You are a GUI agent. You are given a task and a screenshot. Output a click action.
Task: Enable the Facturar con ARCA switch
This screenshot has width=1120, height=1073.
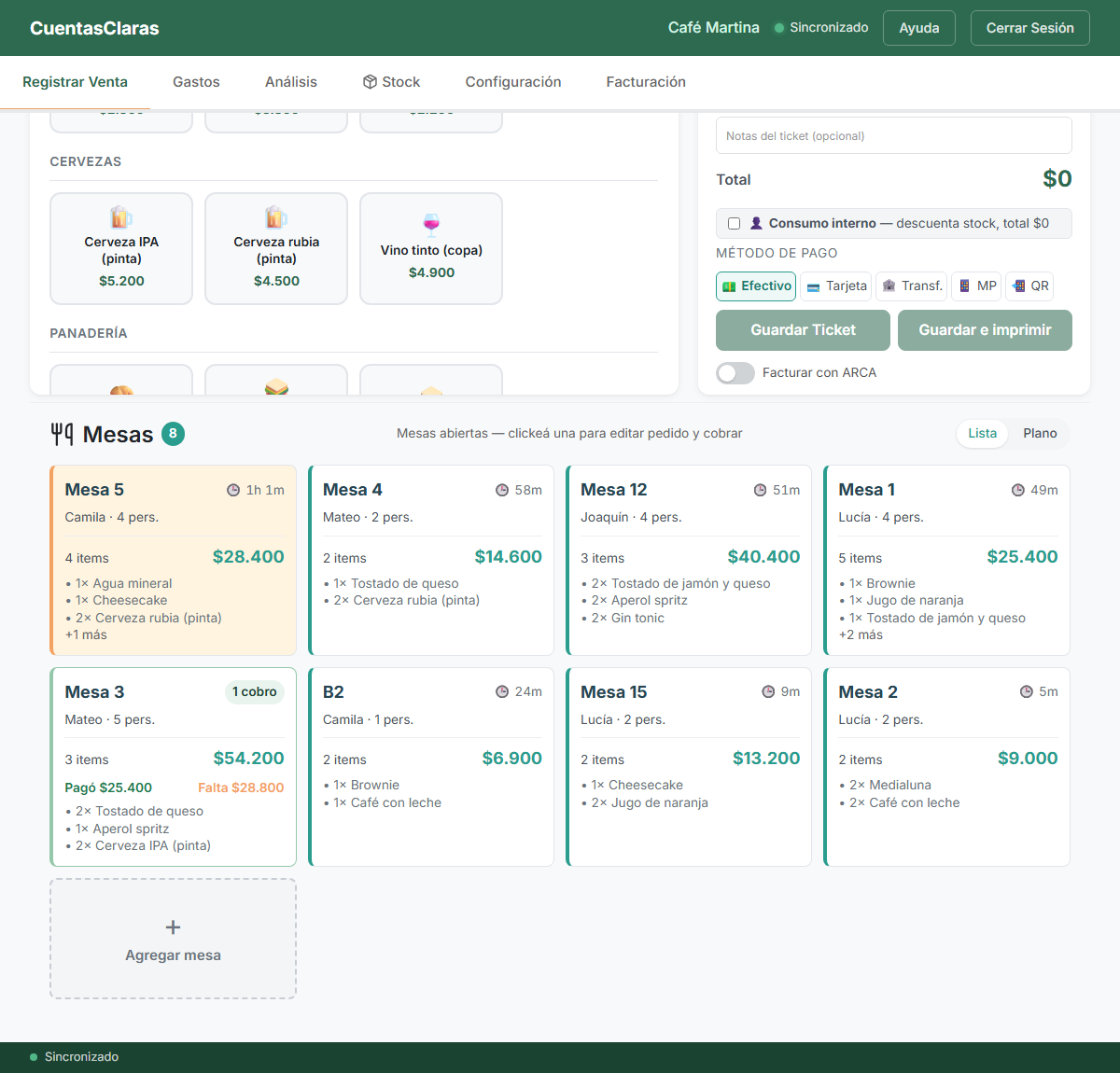[735, 373]
